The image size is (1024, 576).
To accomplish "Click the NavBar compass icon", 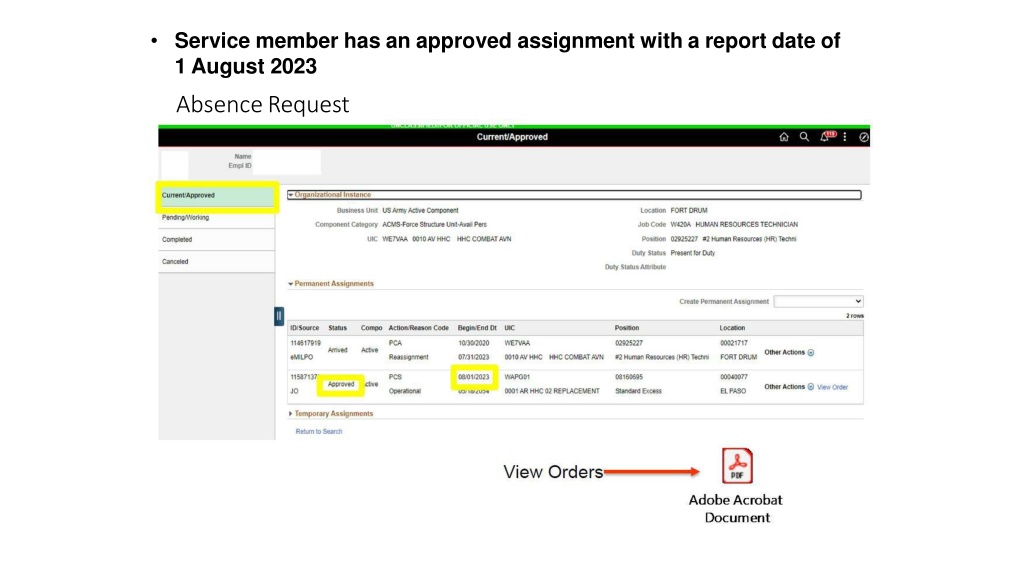I will (x=863, y=137).
